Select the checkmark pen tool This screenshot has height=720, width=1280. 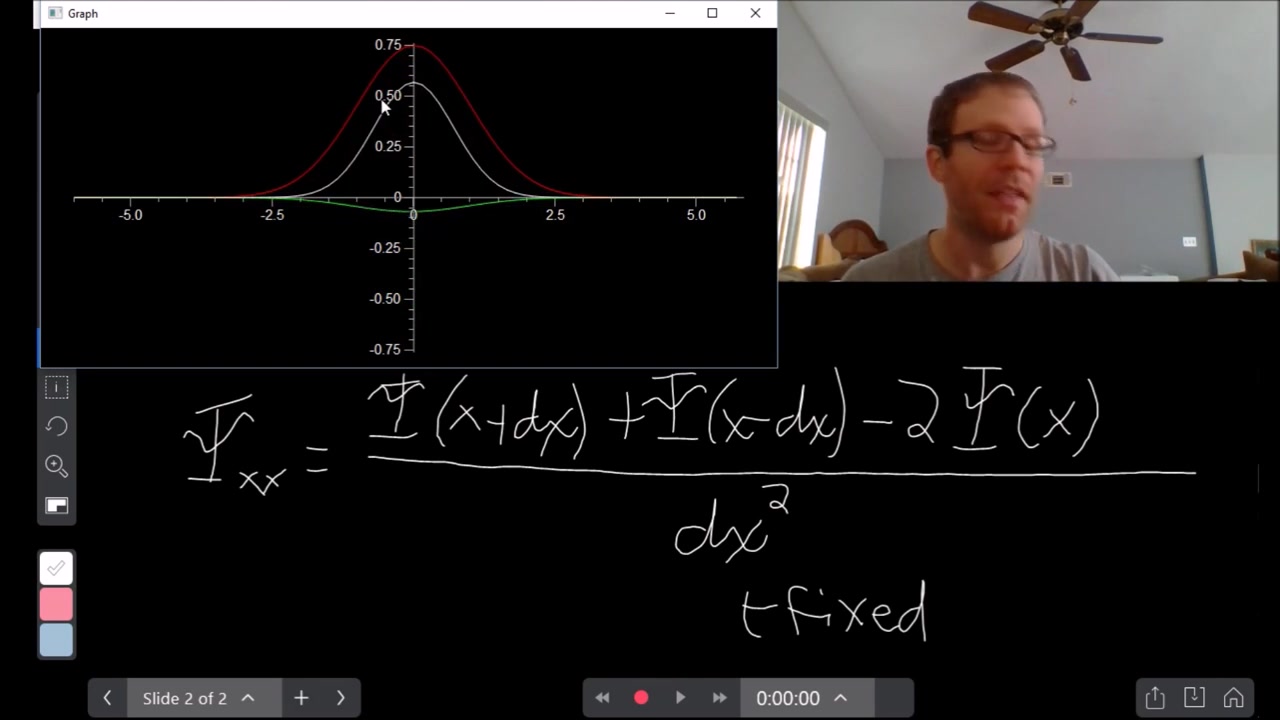(56, 568)
